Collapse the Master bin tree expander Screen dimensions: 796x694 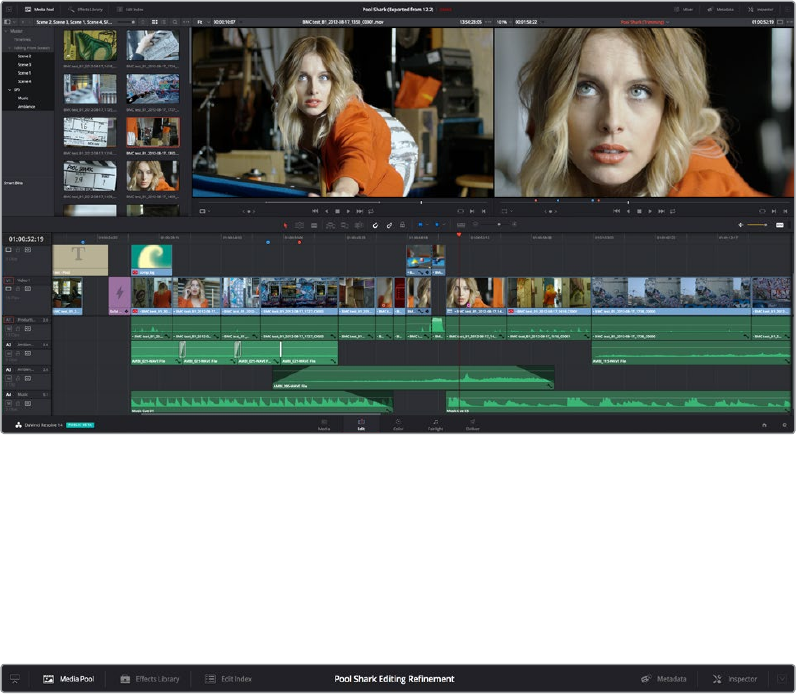(6, 31)
